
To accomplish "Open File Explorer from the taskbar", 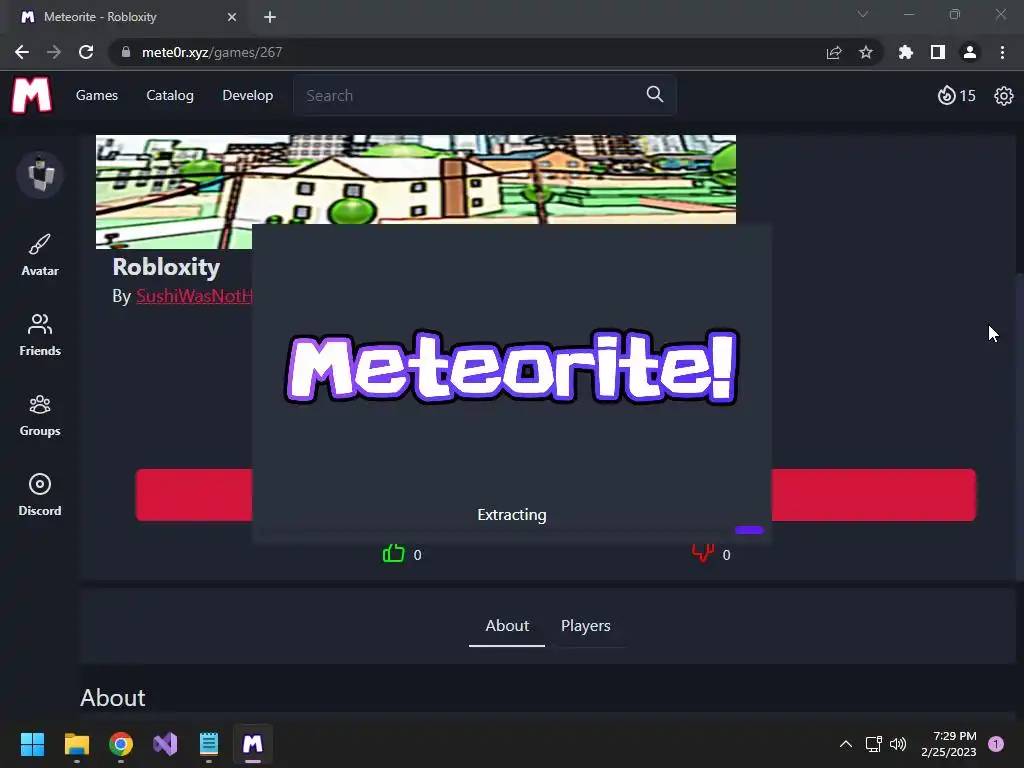I will pos(76,744).
